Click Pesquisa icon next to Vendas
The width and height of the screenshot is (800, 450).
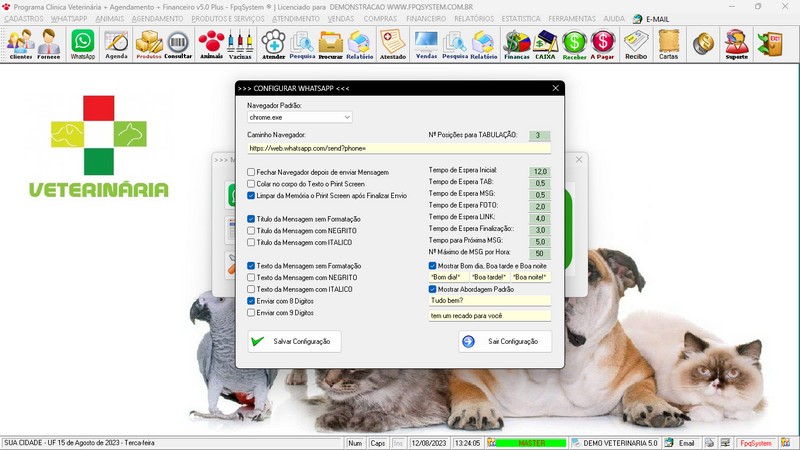[455, 44]
